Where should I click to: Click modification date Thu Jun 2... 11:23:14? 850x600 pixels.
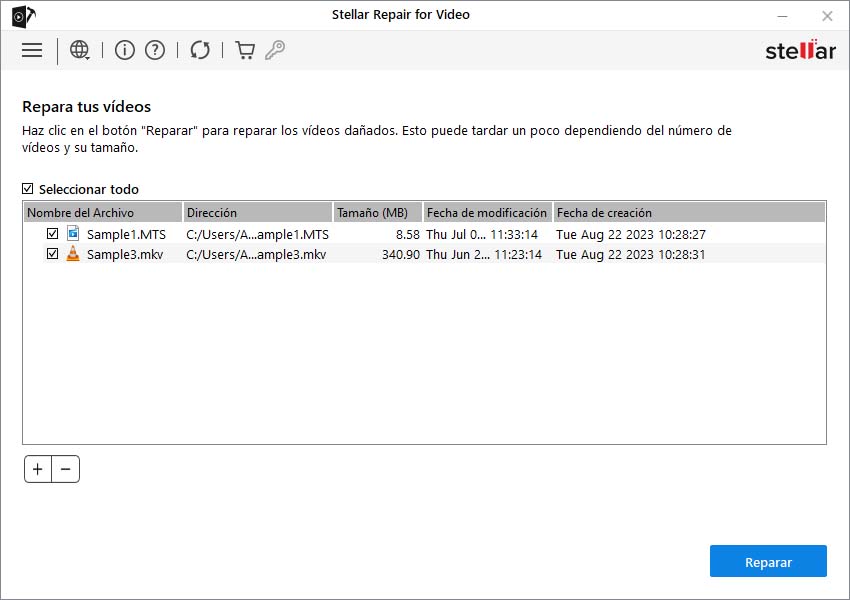tap(484, 254)
